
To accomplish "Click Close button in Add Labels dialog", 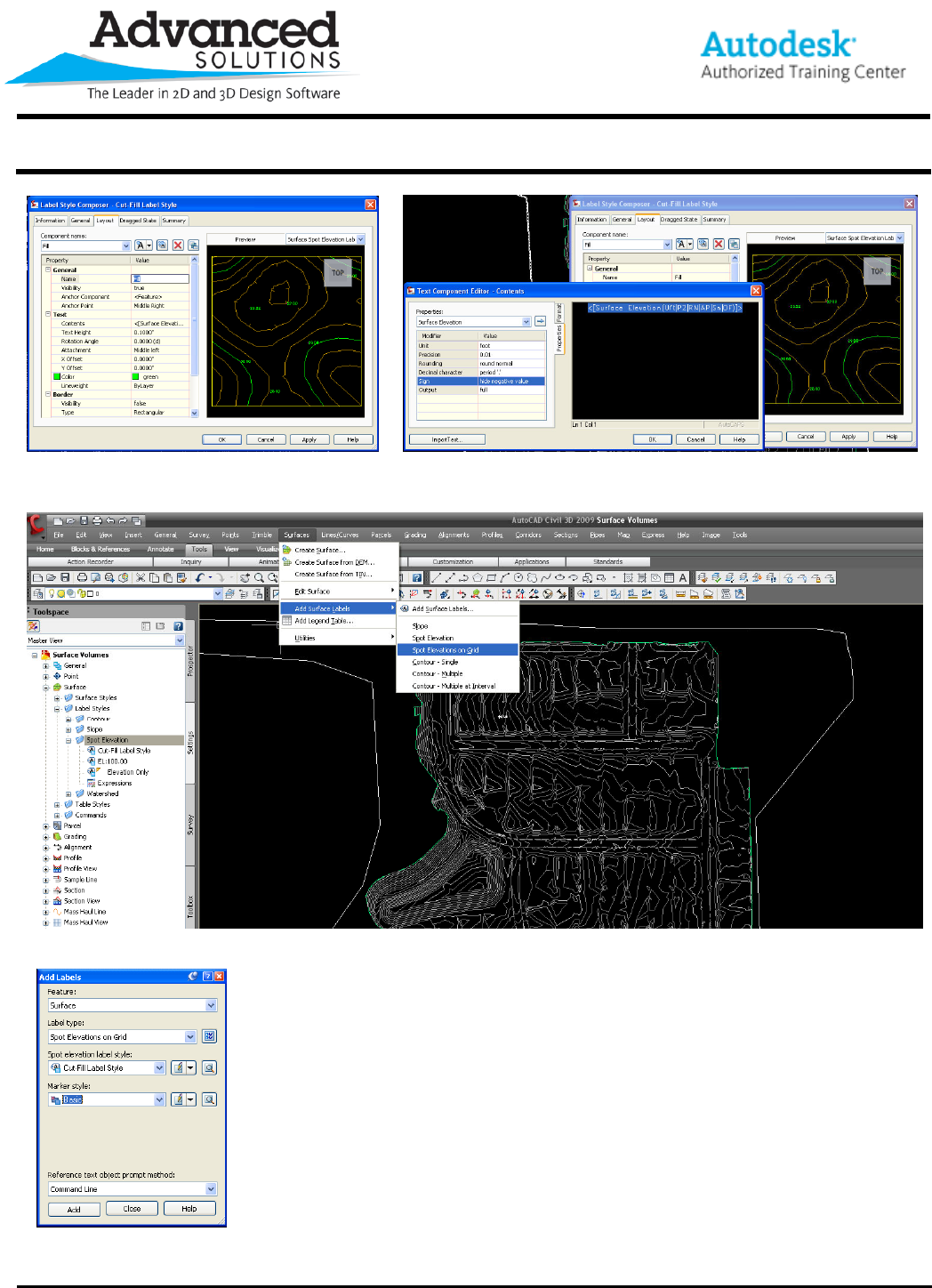I will point(132,1209).
